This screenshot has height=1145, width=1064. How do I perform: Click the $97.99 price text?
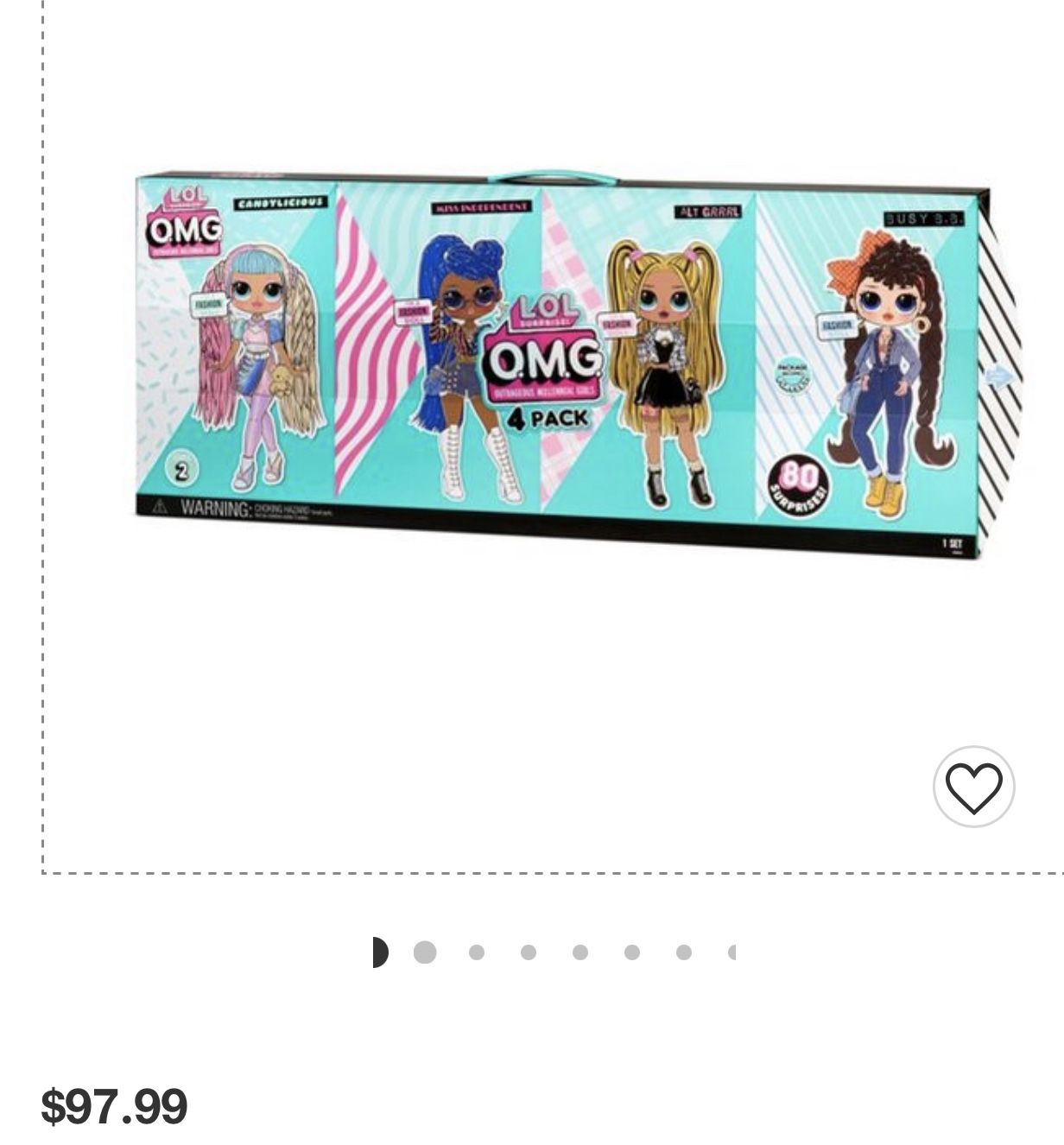point(114,1106)
